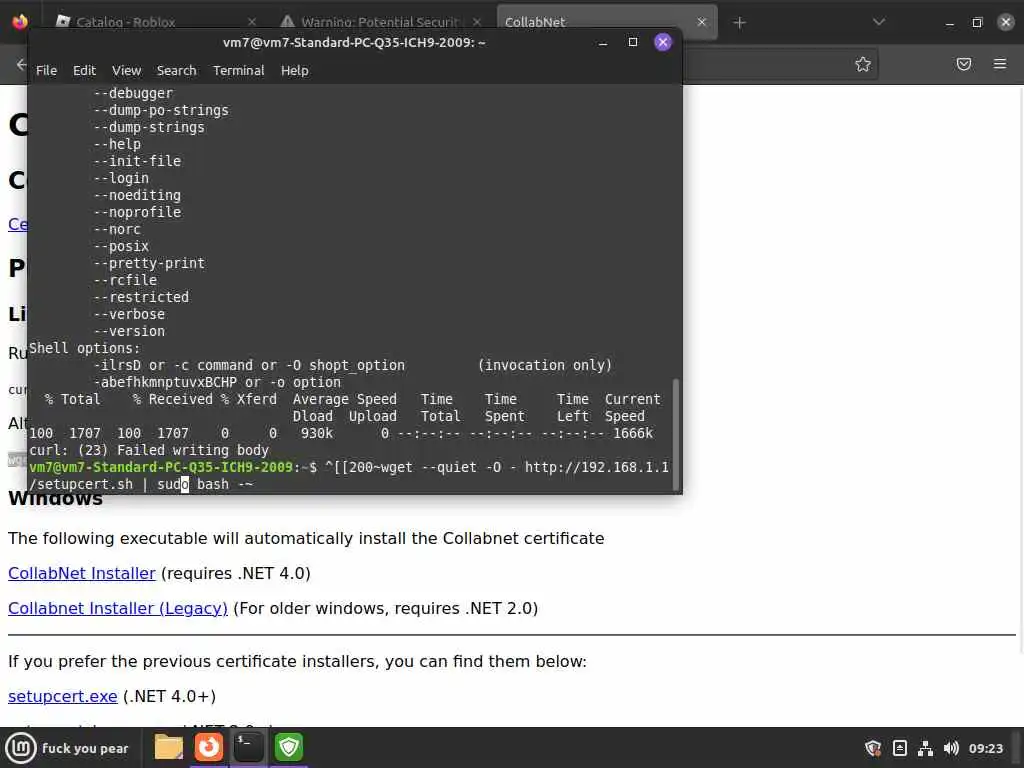Click the '--dump-po-strings' option line
Image resolution: width=1024 pixels, height=768 pixels.
[x=161, y=110]
